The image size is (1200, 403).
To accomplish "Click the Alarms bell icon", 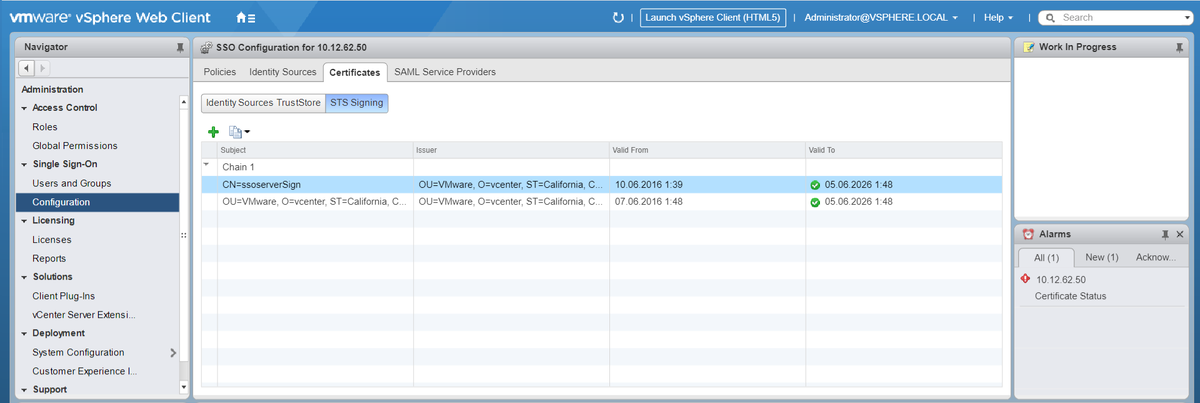I will (x=1028, y=233).
